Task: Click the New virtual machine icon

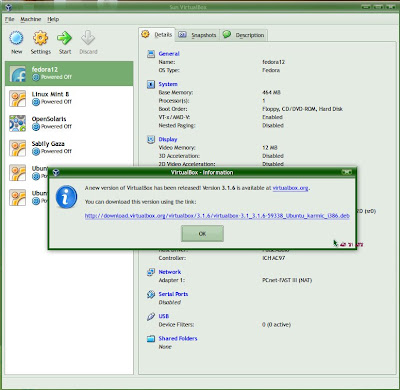Action: (x=16, y=38)
